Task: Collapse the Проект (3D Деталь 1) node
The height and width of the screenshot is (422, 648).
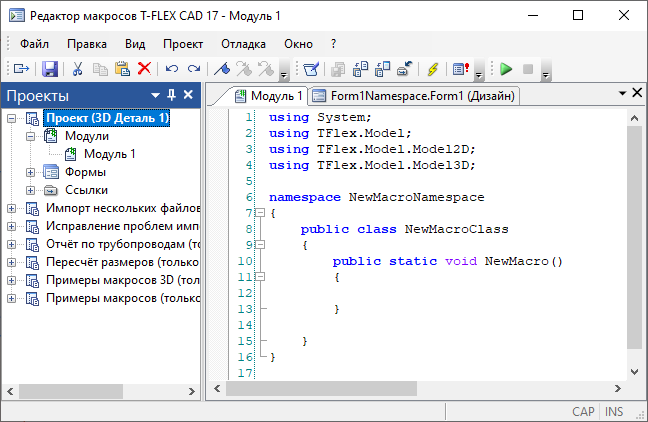Action: (11, 119)
